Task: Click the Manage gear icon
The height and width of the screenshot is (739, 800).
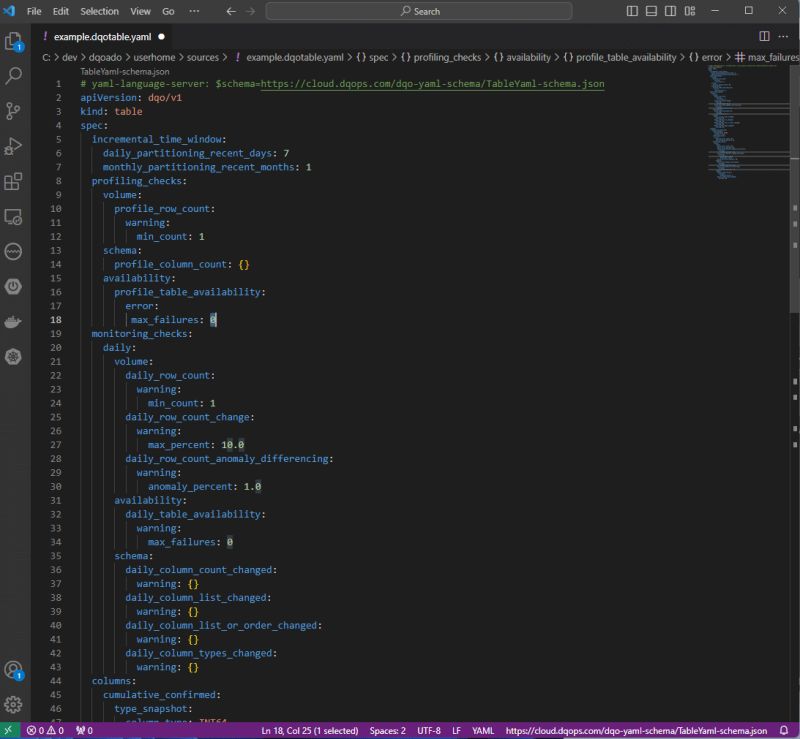Action: 13,705
